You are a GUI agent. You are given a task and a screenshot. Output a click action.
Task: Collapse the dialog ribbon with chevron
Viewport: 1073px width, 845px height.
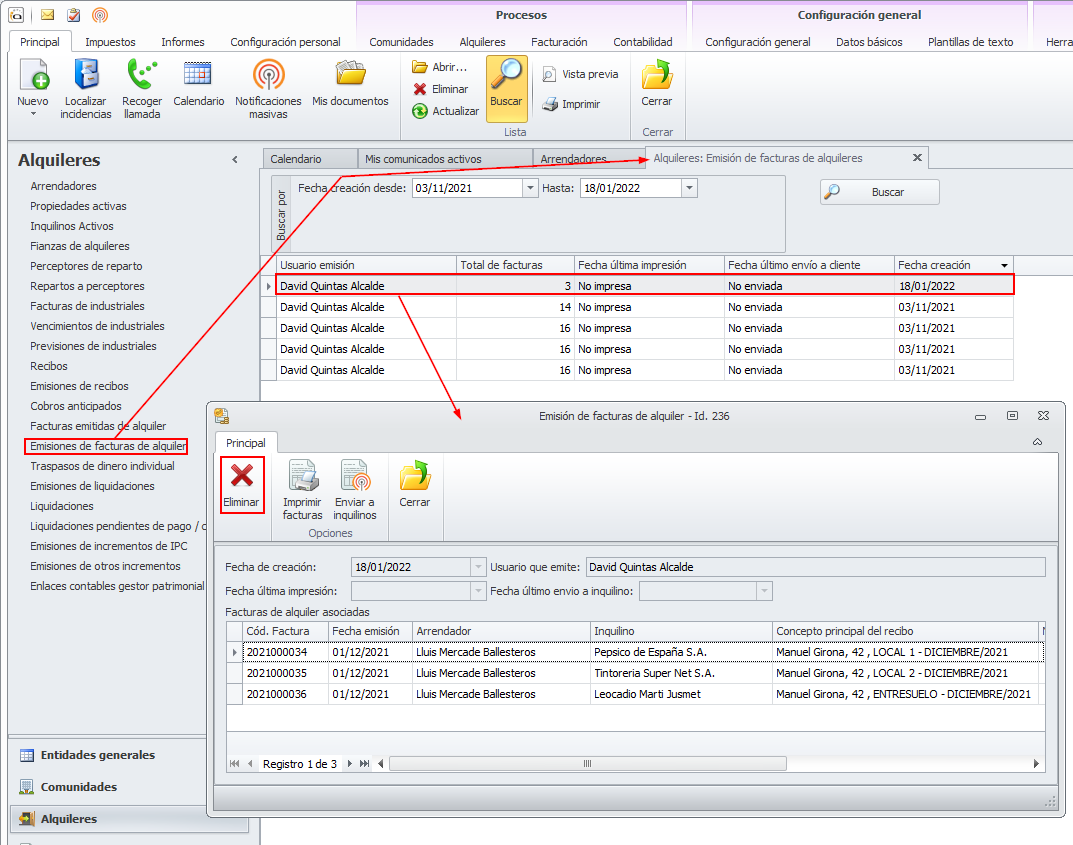coord(1037,442)
